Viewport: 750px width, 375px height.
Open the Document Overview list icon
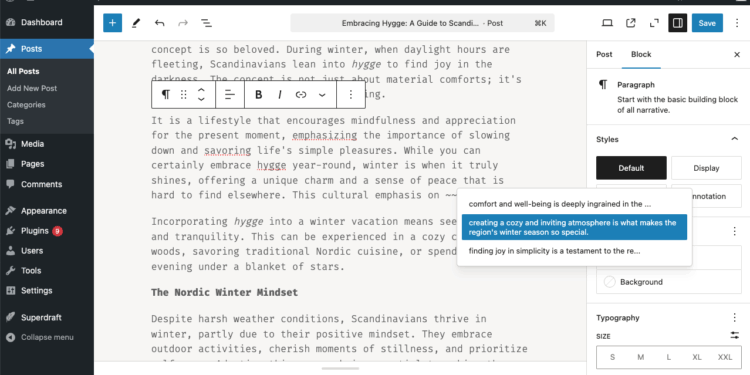(x=206, y=23)
